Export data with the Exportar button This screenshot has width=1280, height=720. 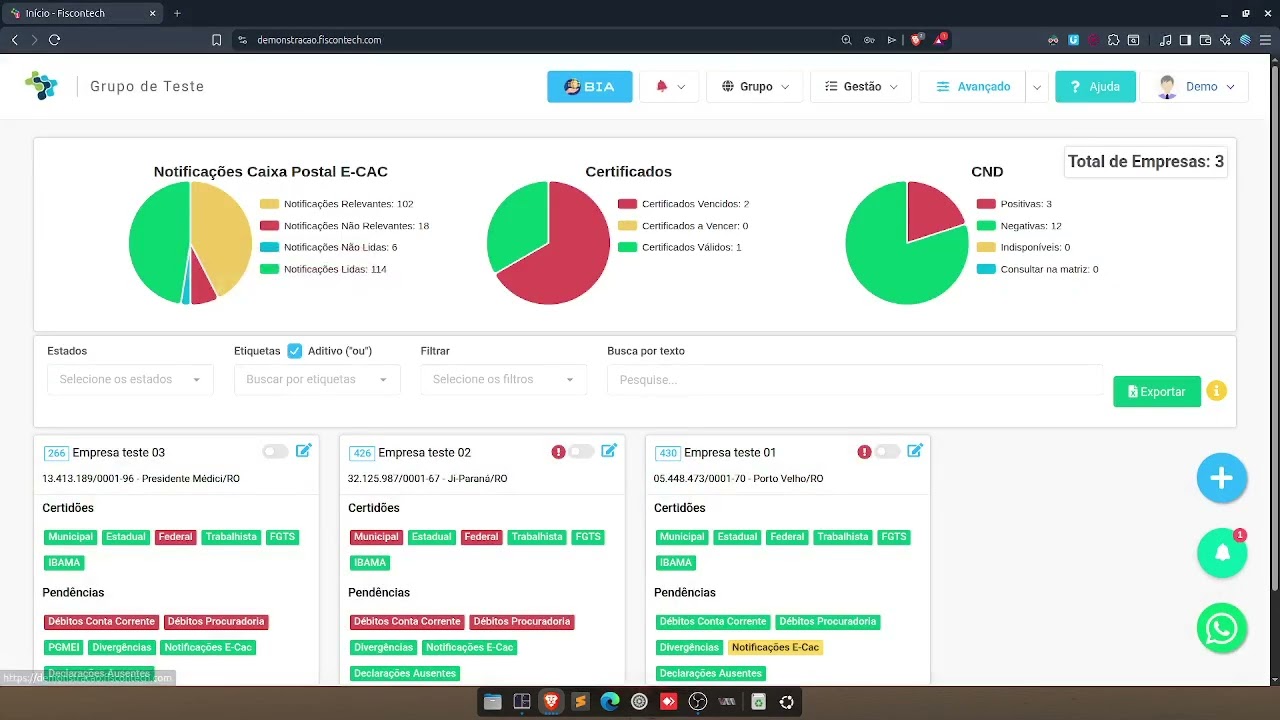[1157, 391]
